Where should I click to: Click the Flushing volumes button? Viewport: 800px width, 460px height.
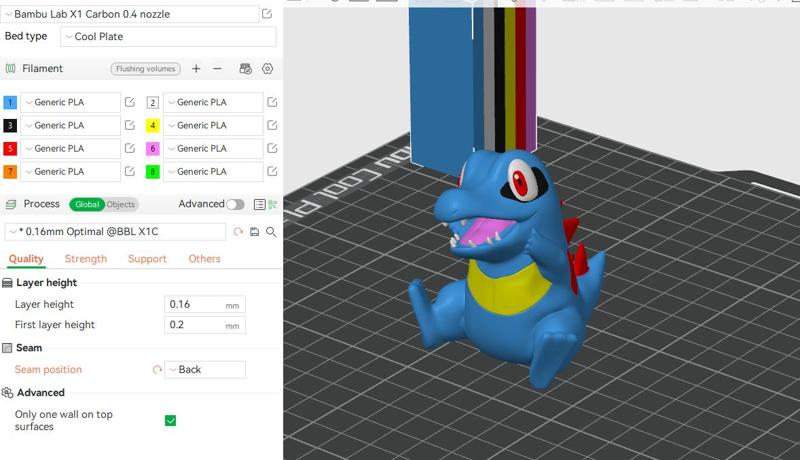pos(145,69)
